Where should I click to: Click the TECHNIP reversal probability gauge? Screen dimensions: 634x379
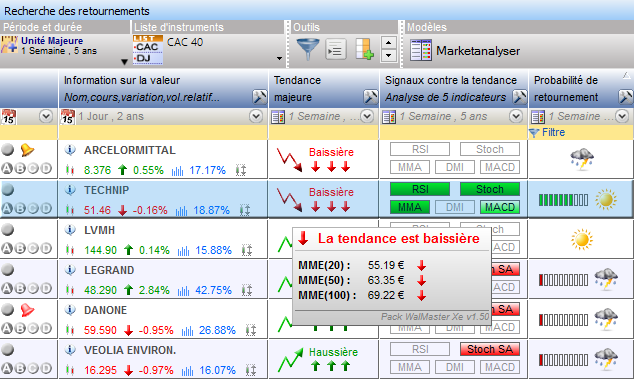pyautogui.click(x=563, y=200)
